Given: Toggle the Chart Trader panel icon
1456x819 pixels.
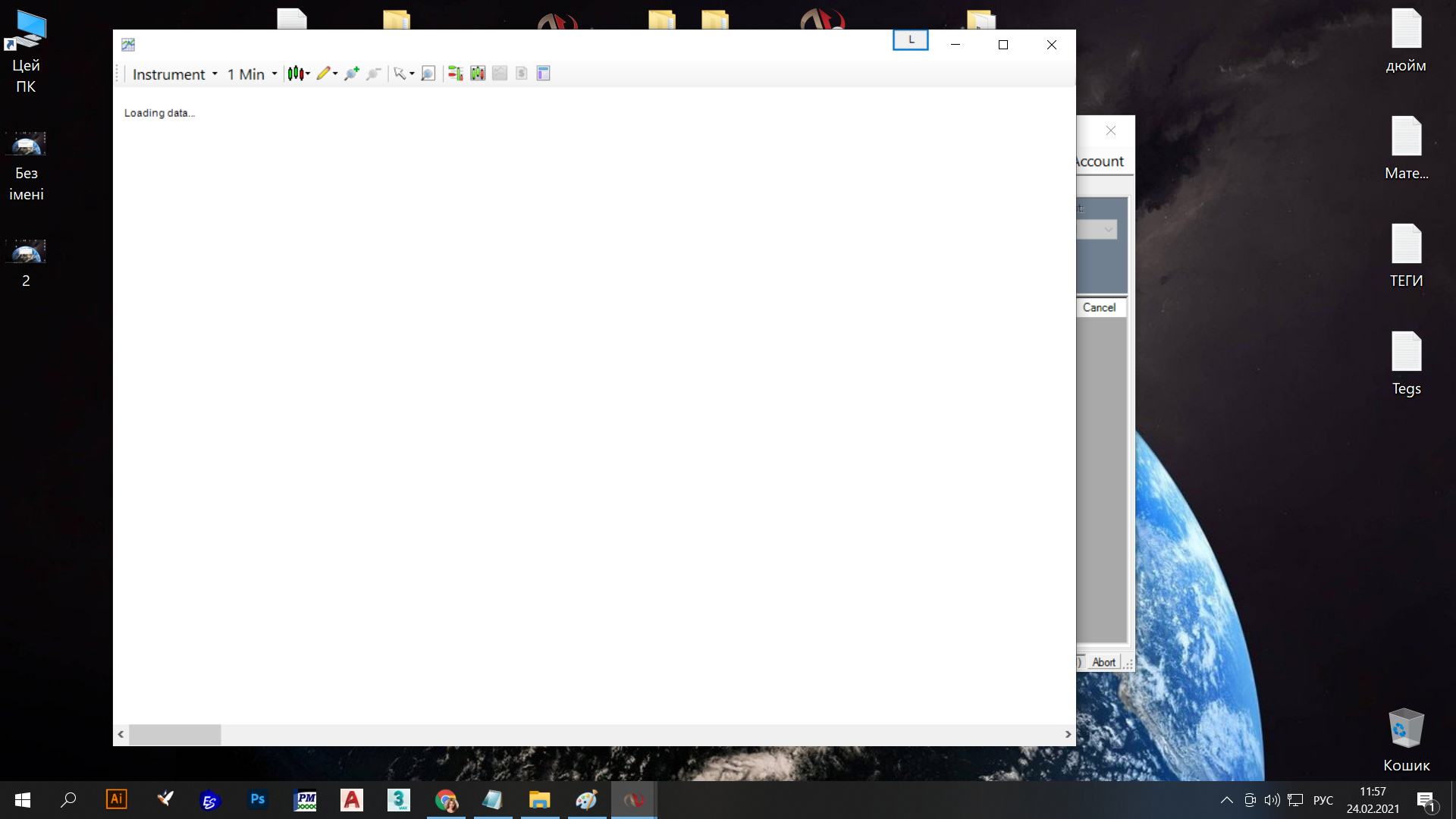Looking at the screenshot, I should tap(455, 74).
